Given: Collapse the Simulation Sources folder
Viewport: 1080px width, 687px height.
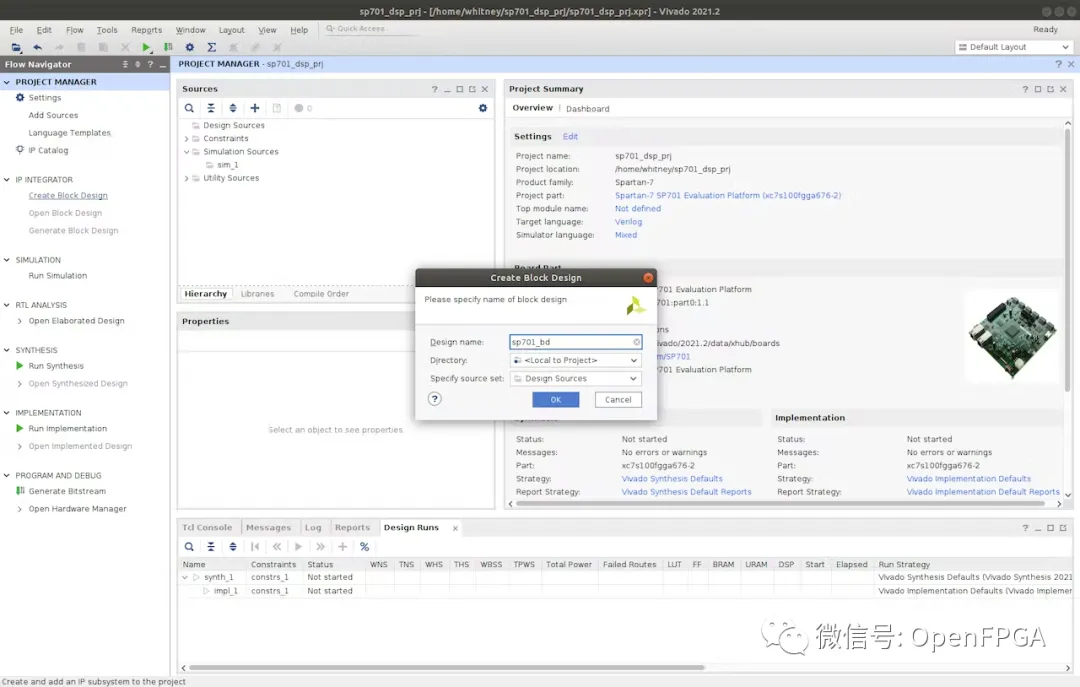Looking at the screenshot, I should click(x=186, y=152).
